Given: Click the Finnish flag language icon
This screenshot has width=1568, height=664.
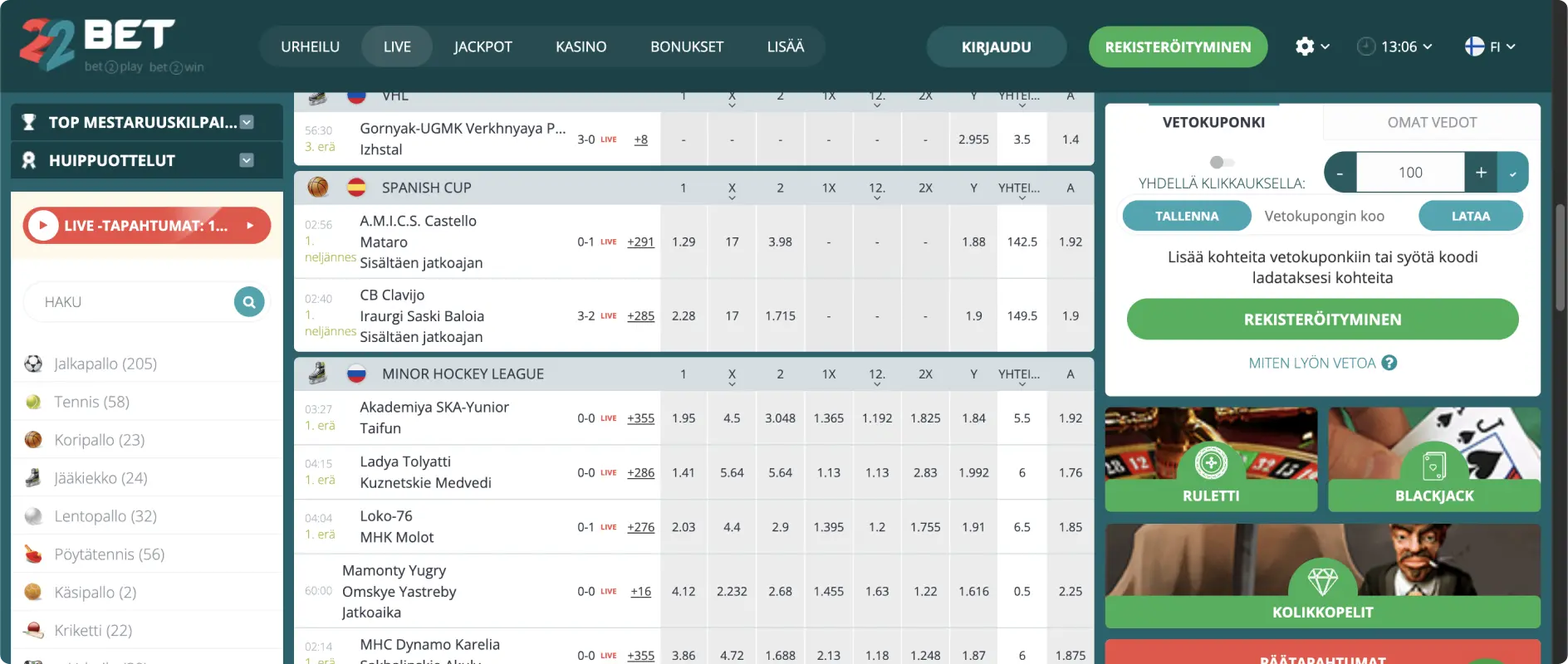Looking at the screenshot, I should click(1474, 46).
